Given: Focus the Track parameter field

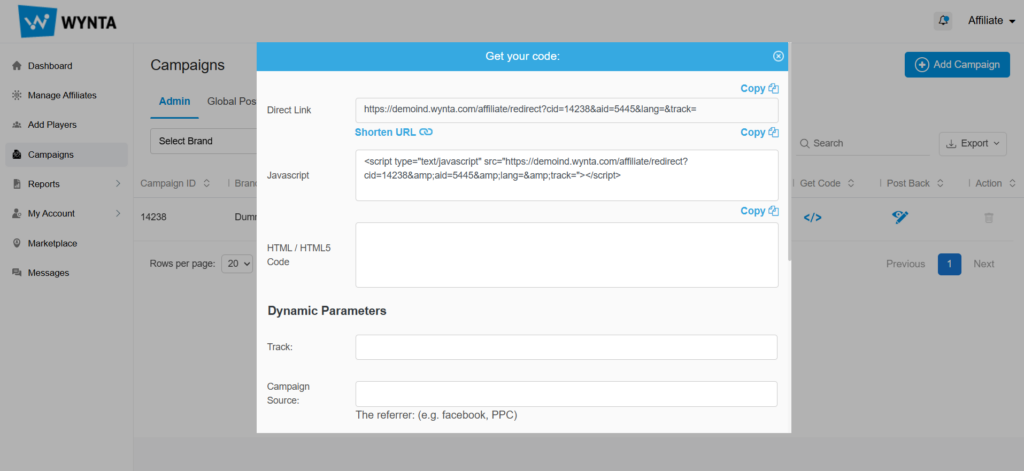Looking at the screenshot, I should (x=566, y=347).
